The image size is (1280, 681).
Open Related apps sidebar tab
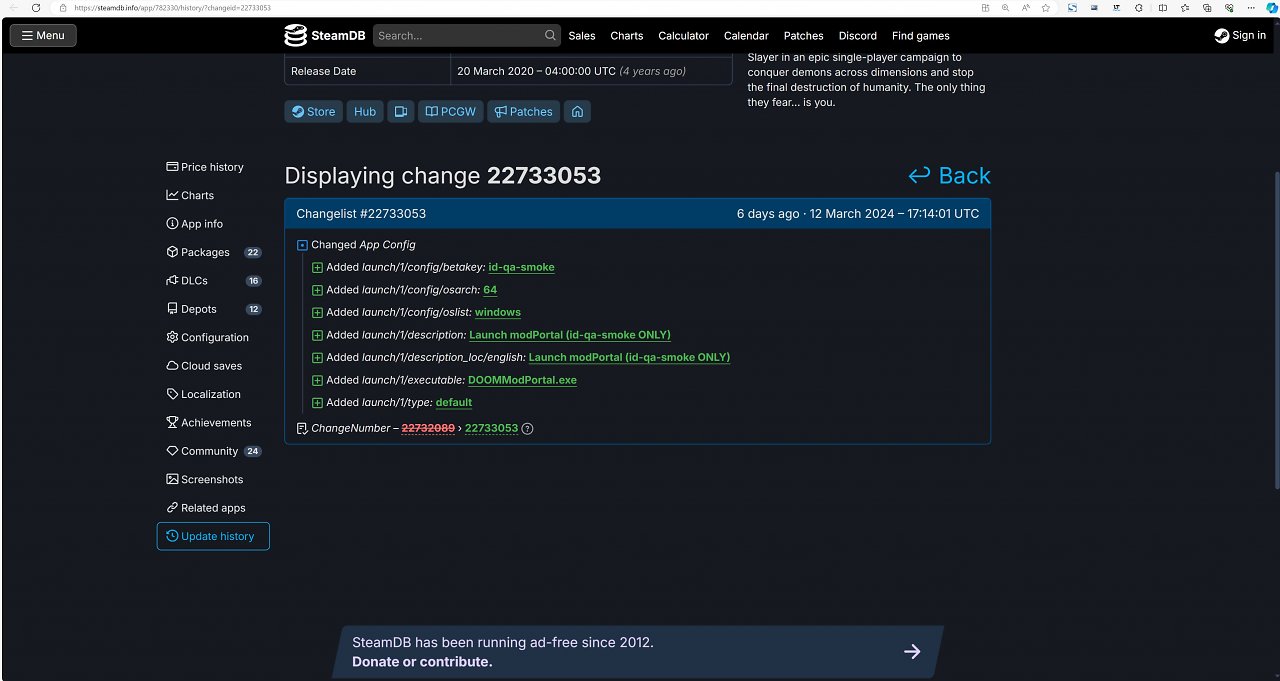pos(213,508)
